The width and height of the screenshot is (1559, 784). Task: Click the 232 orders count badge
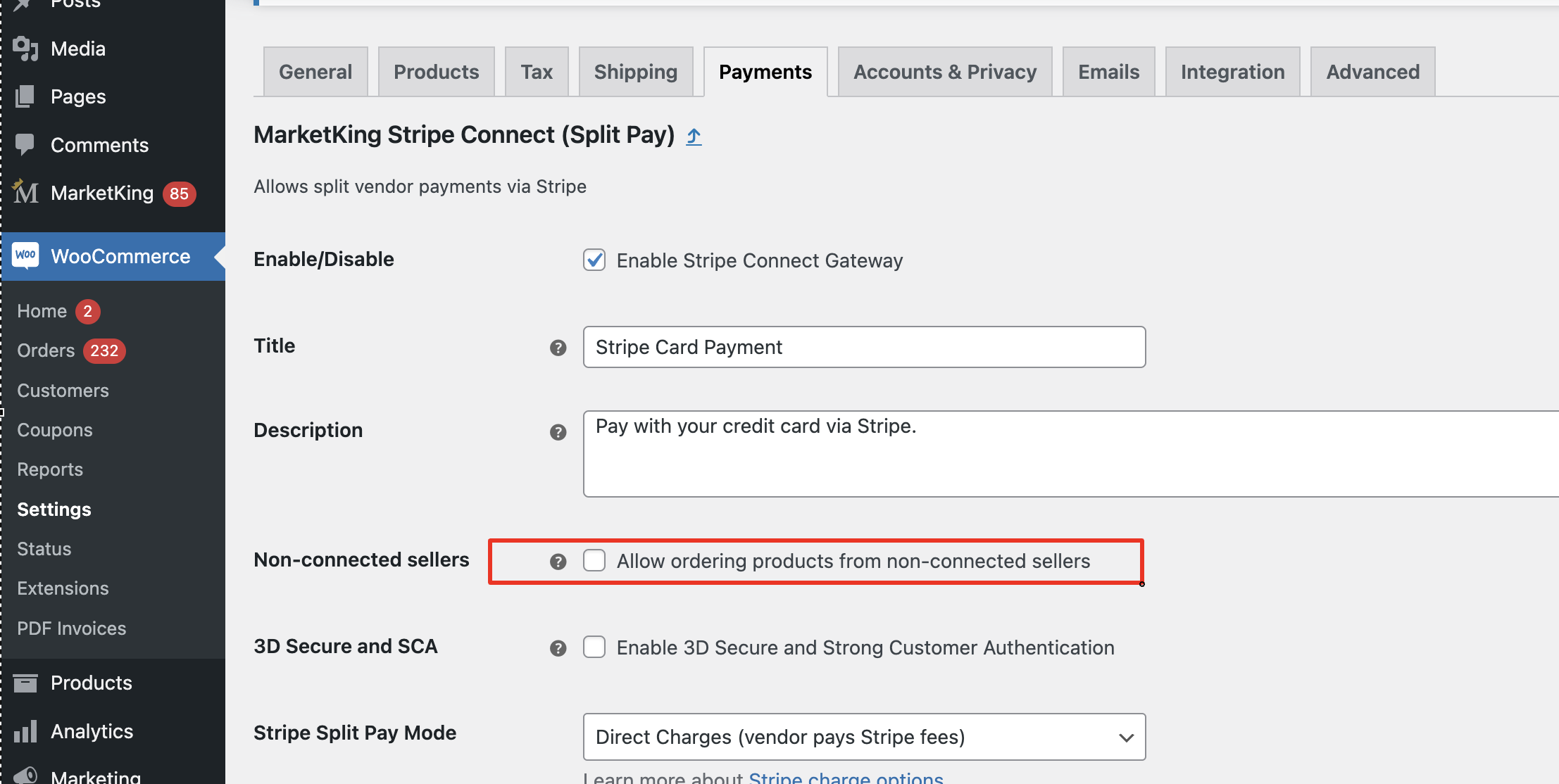[104, 350]
